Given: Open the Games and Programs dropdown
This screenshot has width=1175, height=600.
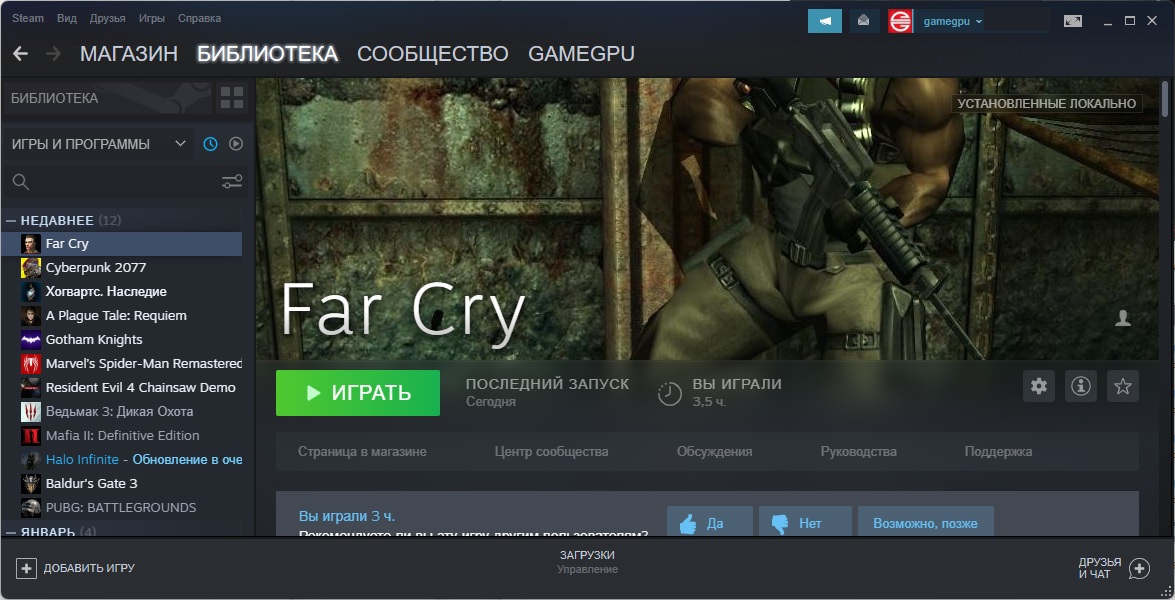Looking at the screenshot, I should pos(98,144).
